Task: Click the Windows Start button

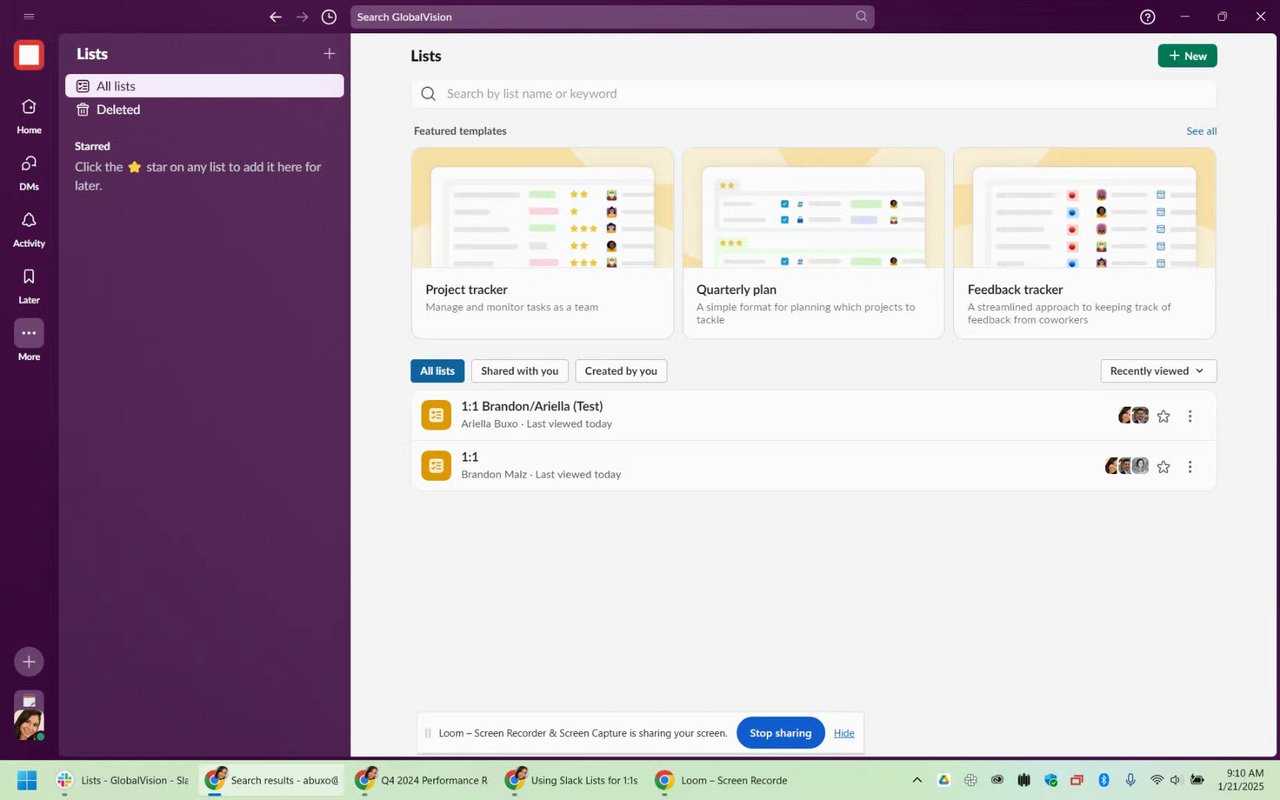Action: [x=27, y=780]
